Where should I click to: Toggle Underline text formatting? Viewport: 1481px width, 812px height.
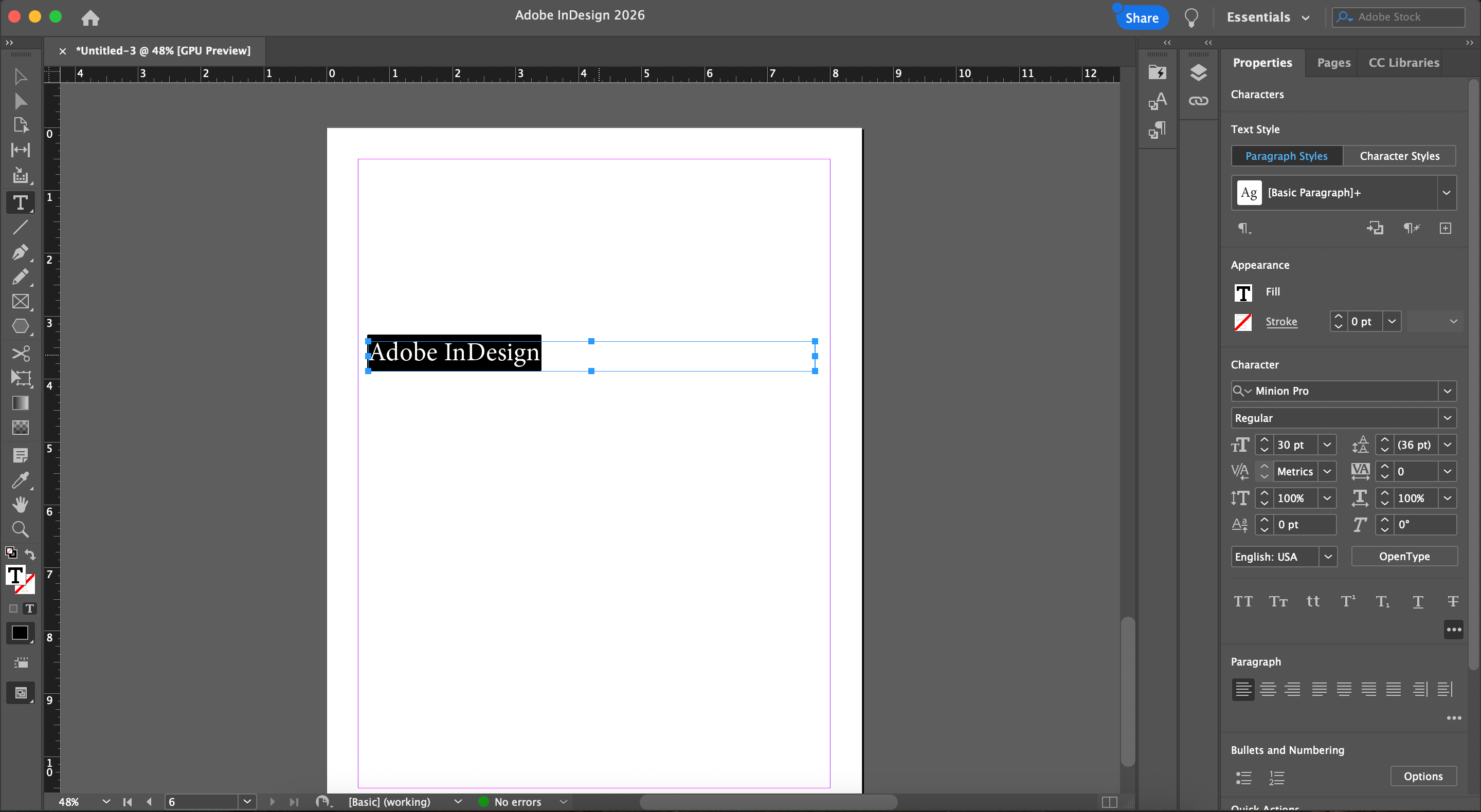[x=1418, y=602]
